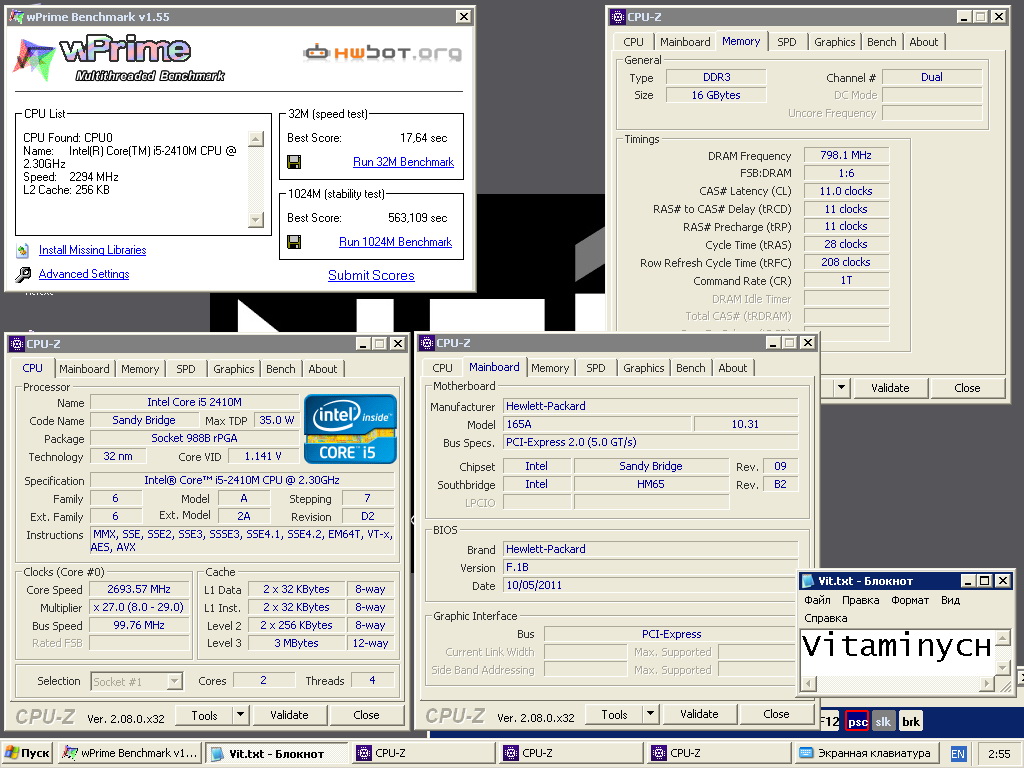The width and height of the screenshot is (1024, 768).
Task: Open Mainboard tab in the CPU window
Action: tap(84, 369)
